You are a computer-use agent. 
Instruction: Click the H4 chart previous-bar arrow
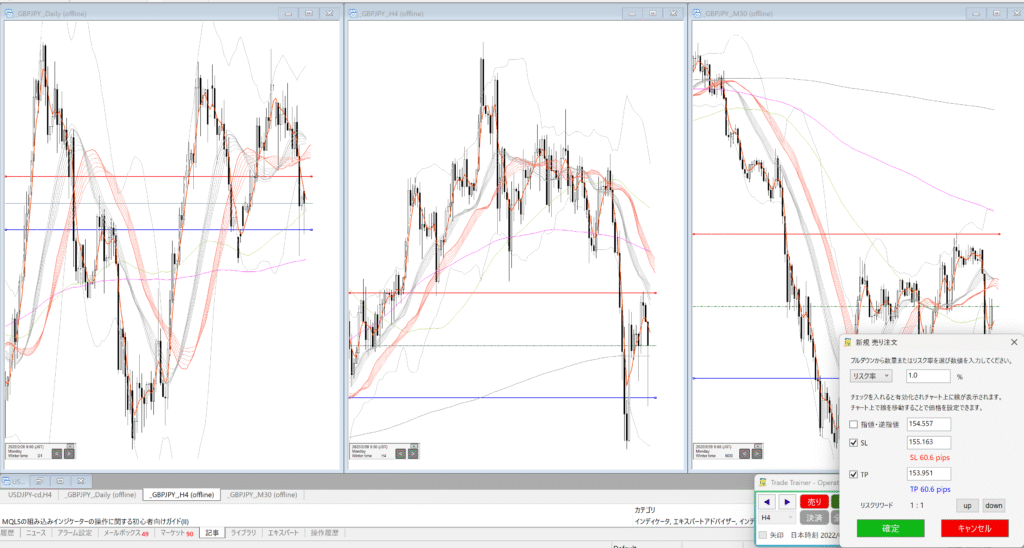tap(401, 453)
